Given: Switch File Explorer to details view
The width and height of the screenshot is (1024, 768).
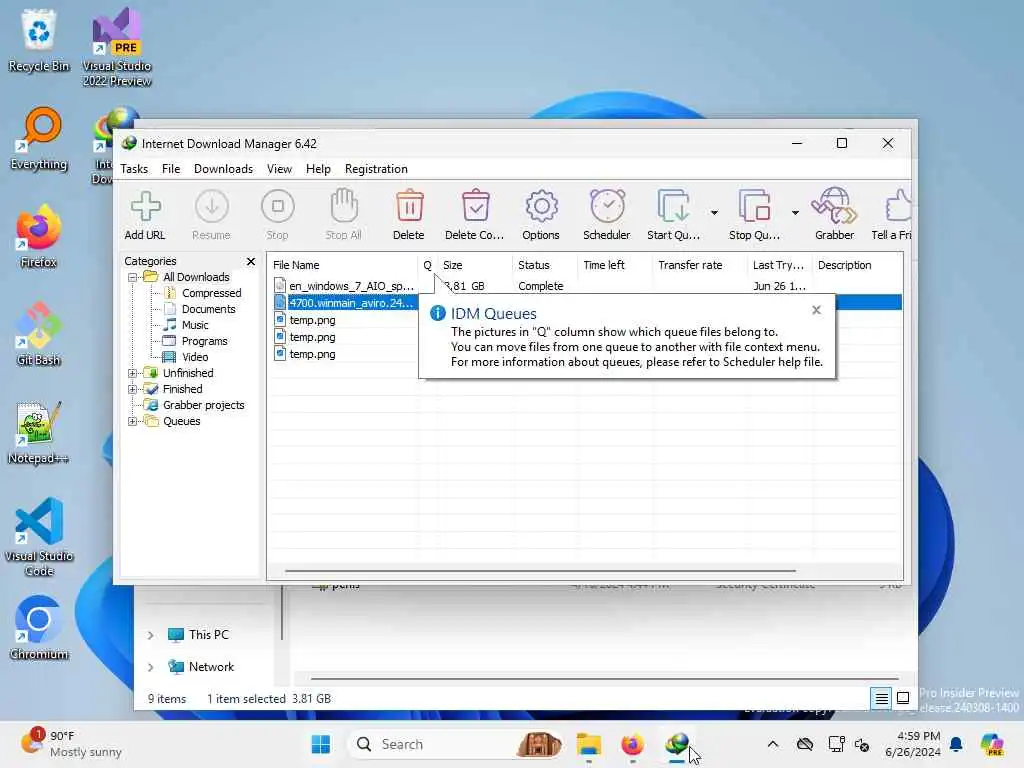Looking at the screenshot, I should click(881, 699).
